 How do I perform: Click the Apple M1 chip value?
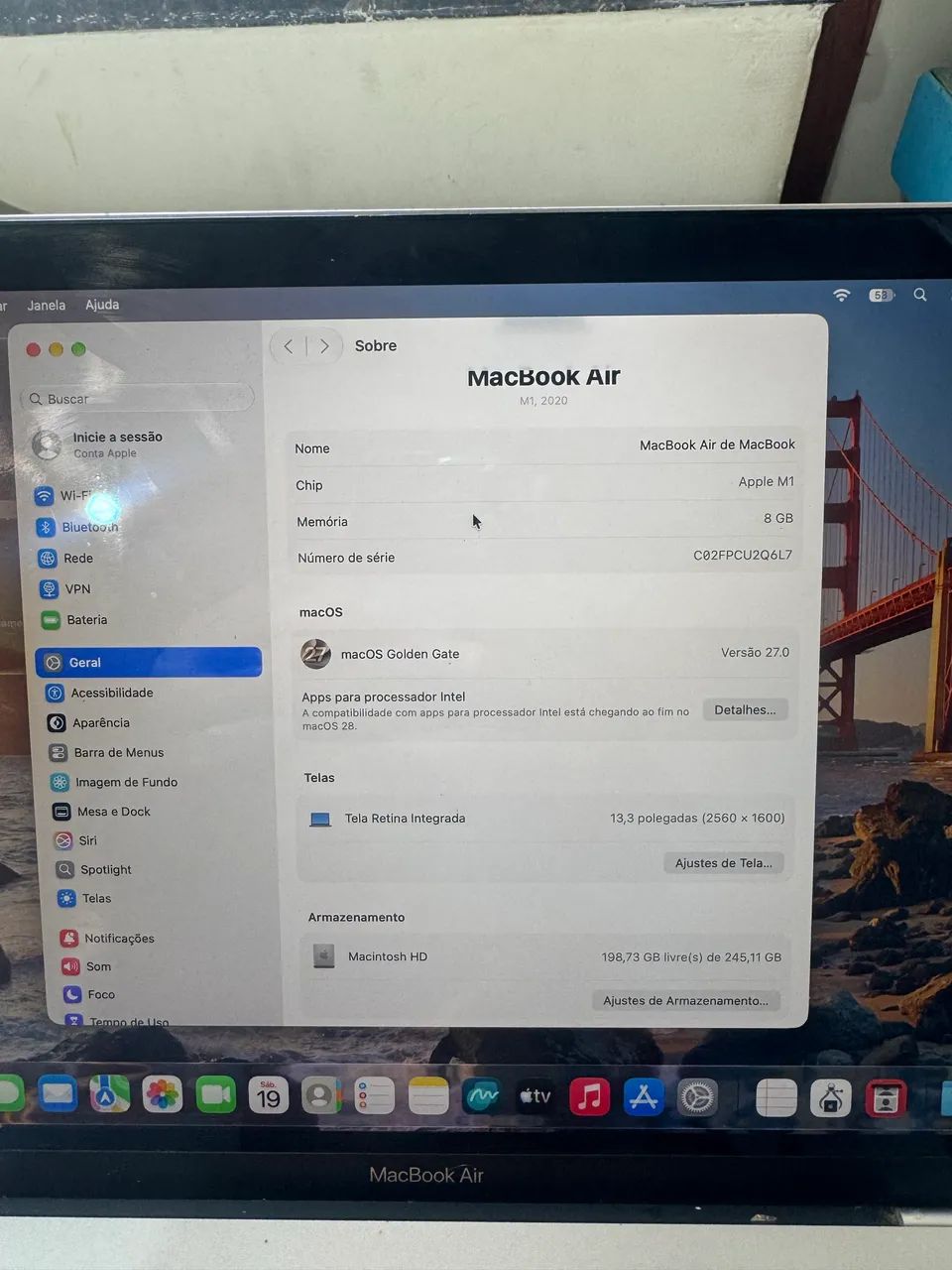pyautogui.click(x=767, y=481)
